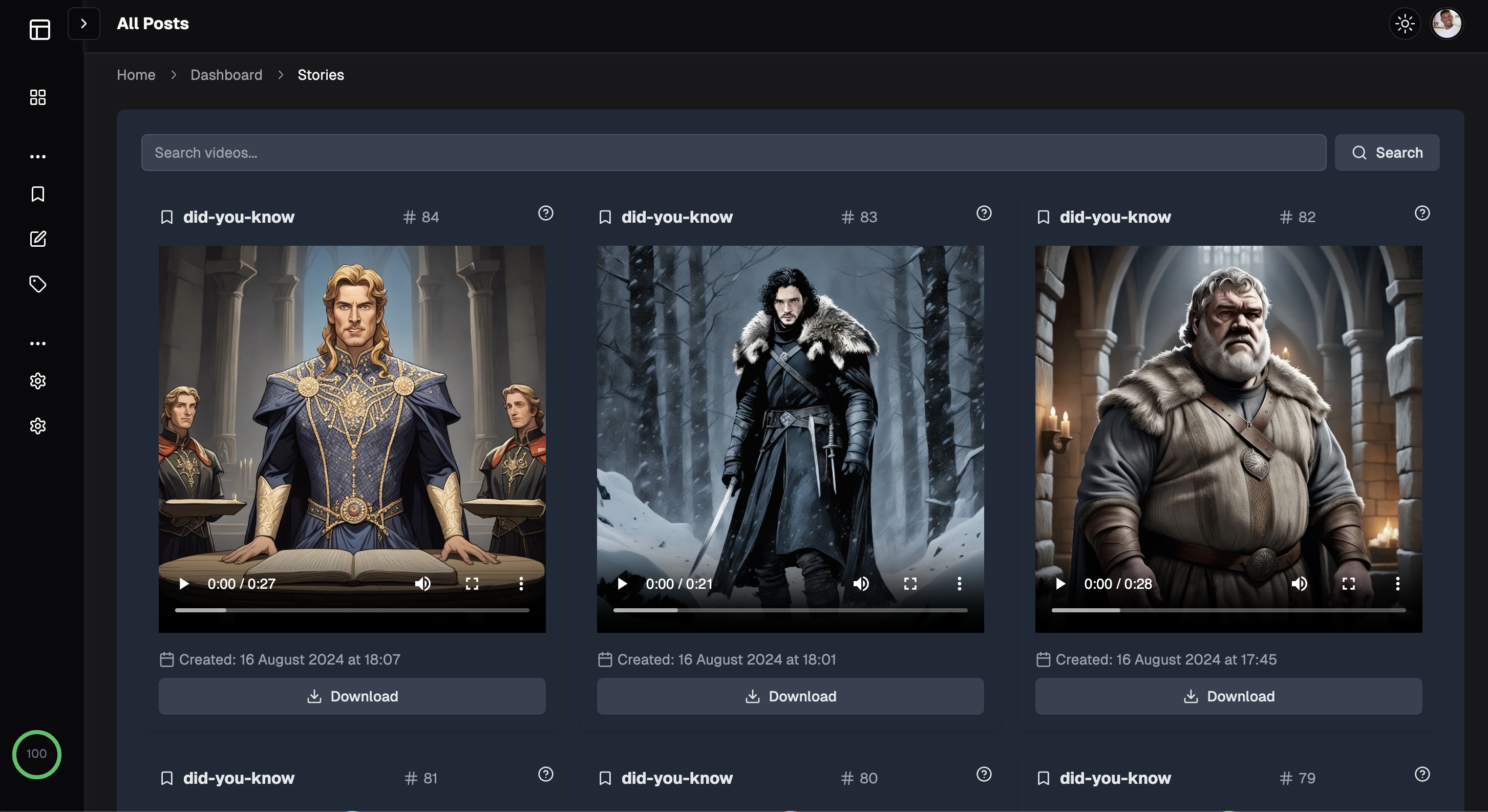Download the video from post #82
This screenshot has height=812, width=1488.
coord(1228,696)
